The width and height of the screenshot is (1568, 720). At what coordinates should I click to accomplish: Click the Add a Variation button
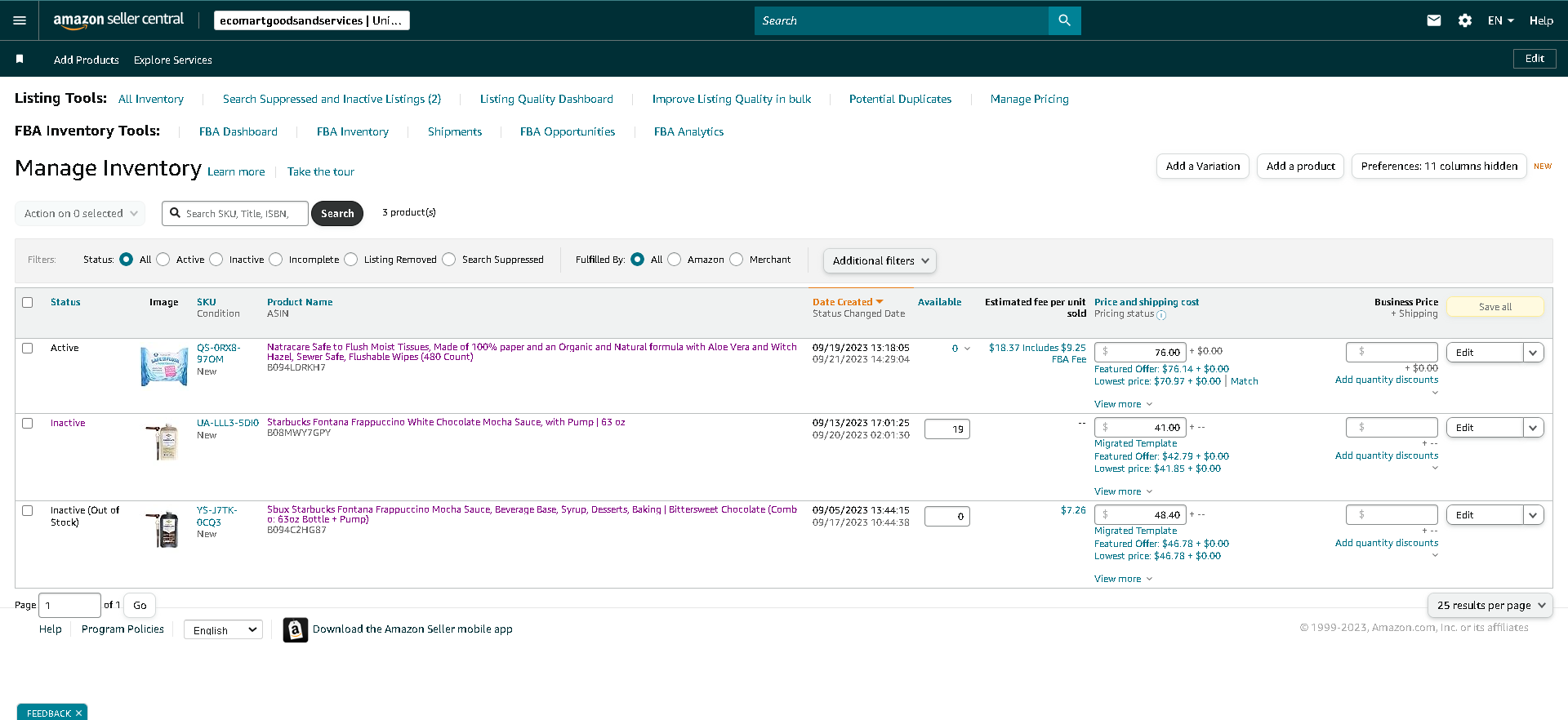pos(1203,166)
